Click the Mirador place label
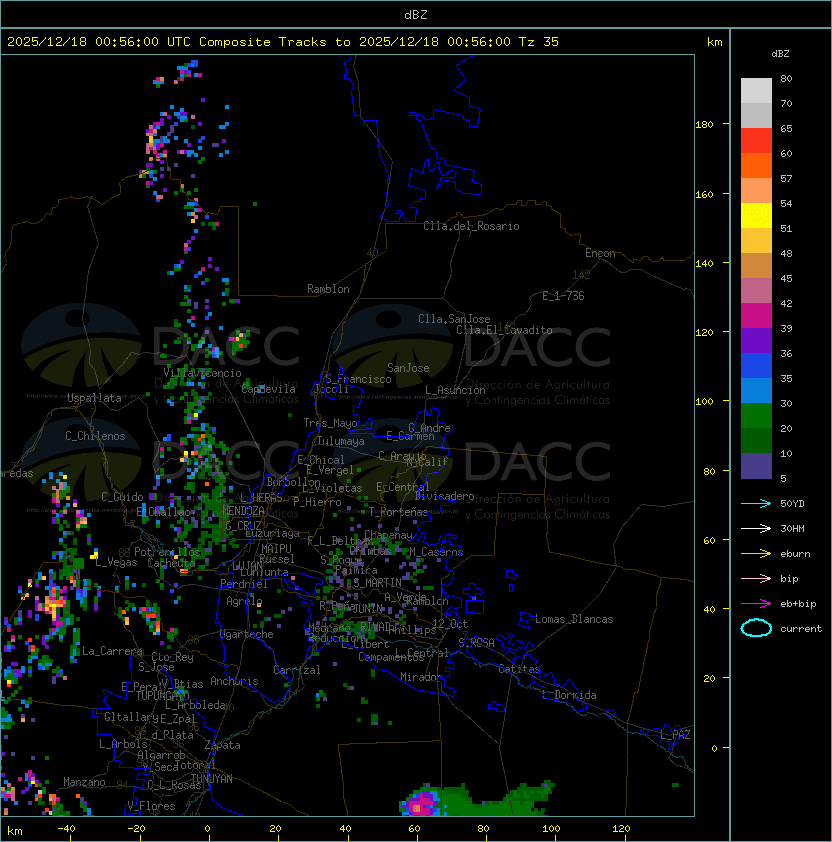832x842 pixels. pos(422,677)
